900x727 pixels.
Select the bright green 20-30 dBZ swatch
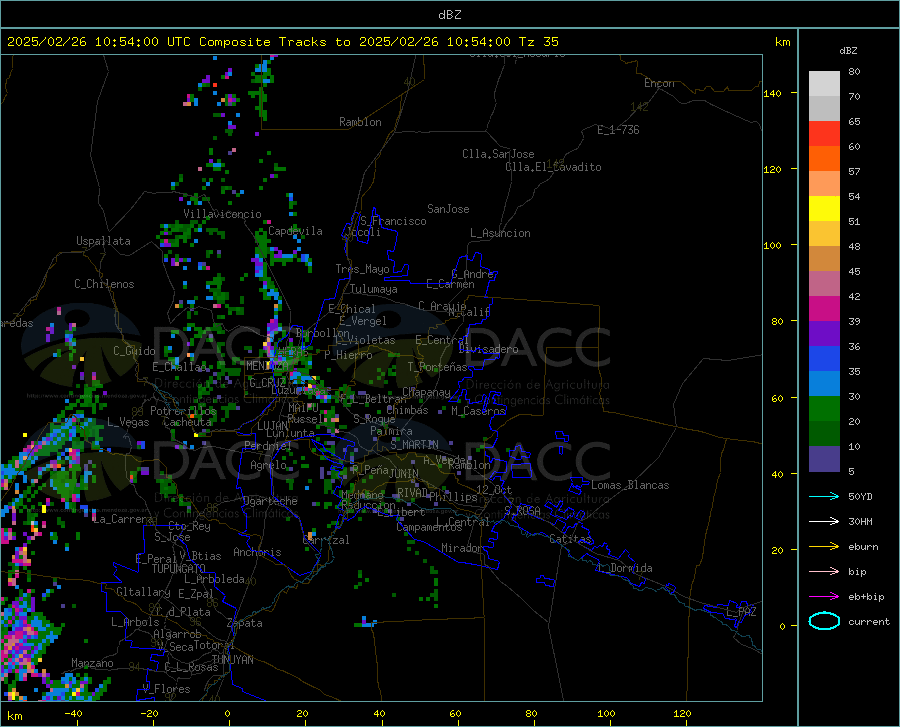pos(824,409)
